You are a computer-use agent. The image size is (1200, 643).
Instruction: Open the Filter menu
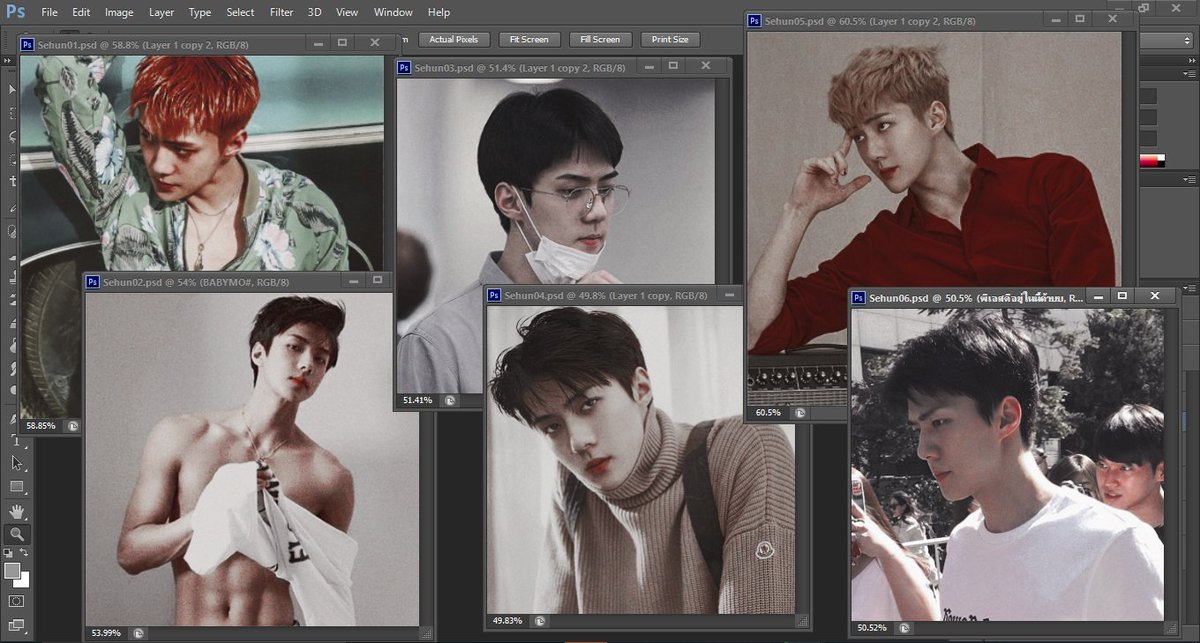pos(281,13)
